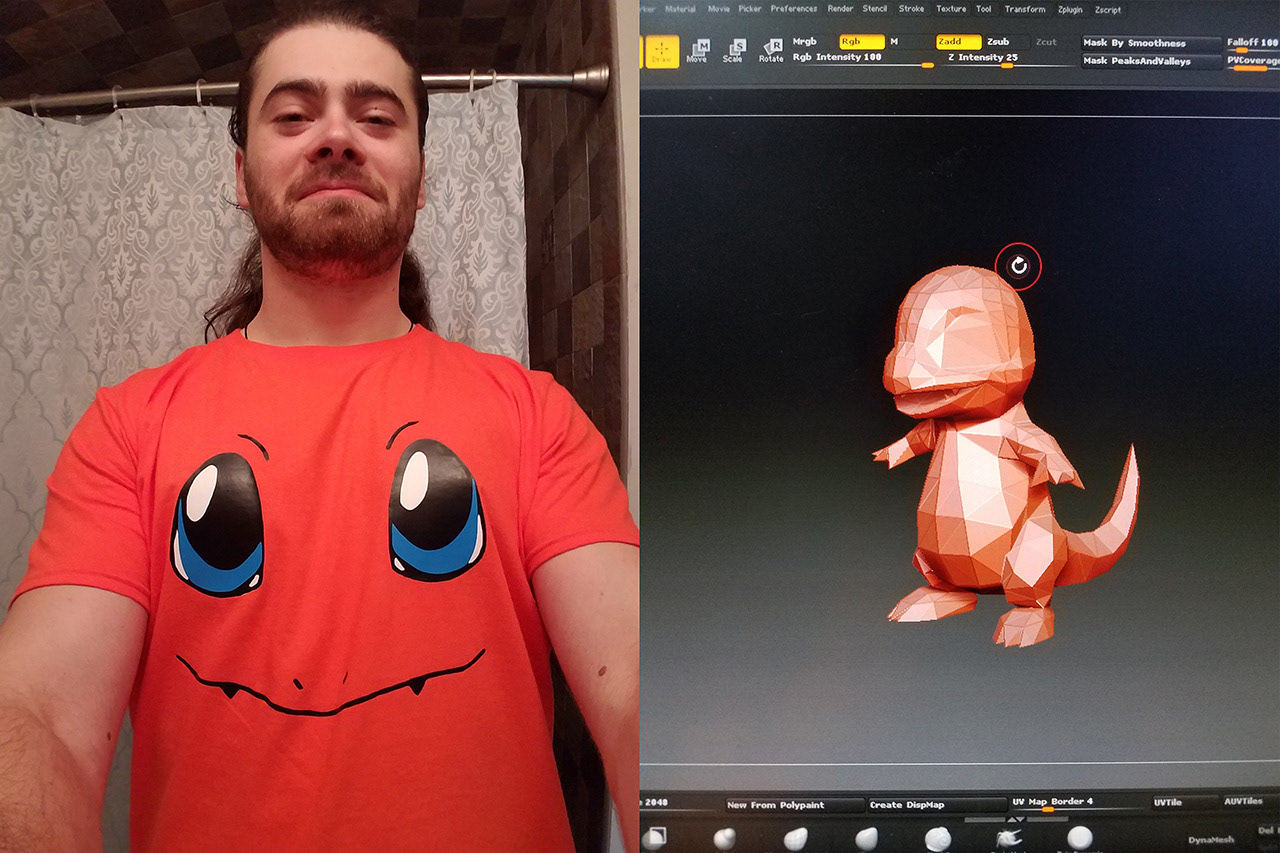Adjust the PVCoverage slider
The height and width of the screenshot is (853, 1280).
point(1253,62)
